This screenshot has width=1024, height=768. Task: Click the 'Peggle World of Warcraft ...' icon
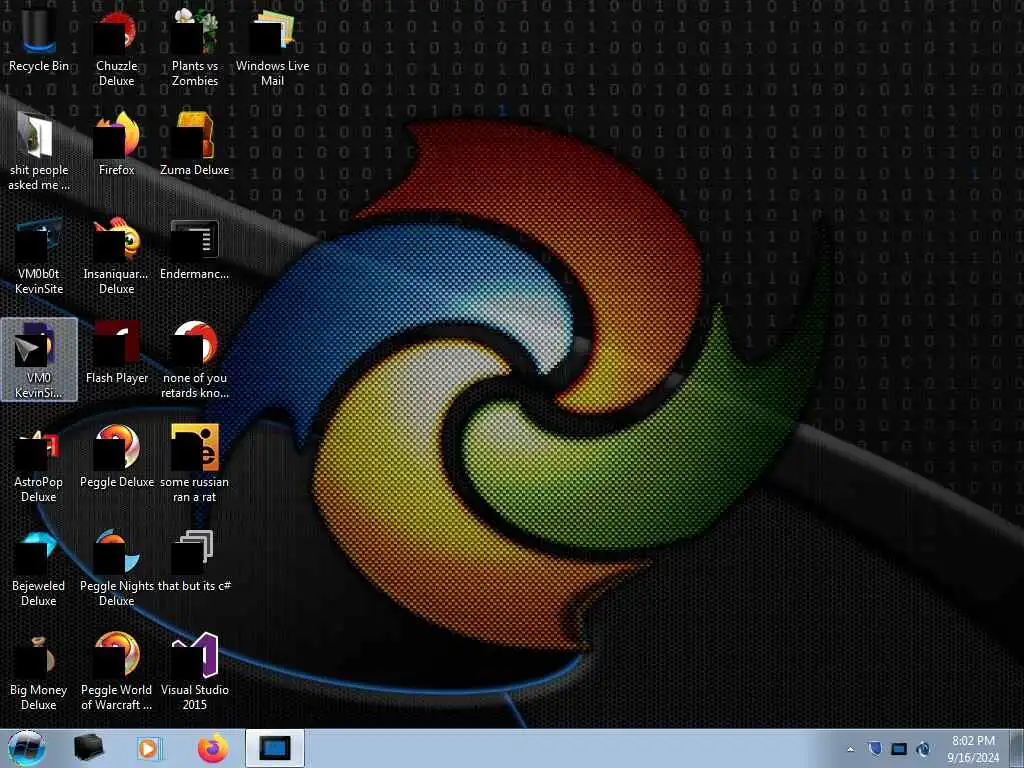(x=116, y=671)
